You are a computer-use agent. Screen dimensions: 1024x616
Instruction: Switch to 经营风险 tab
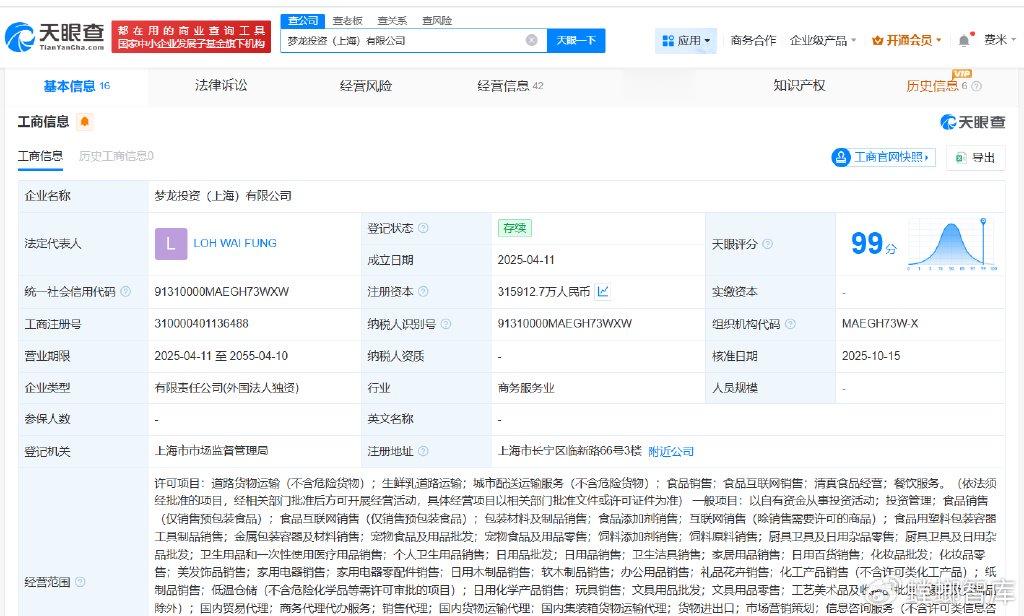[x=366, y=86]
